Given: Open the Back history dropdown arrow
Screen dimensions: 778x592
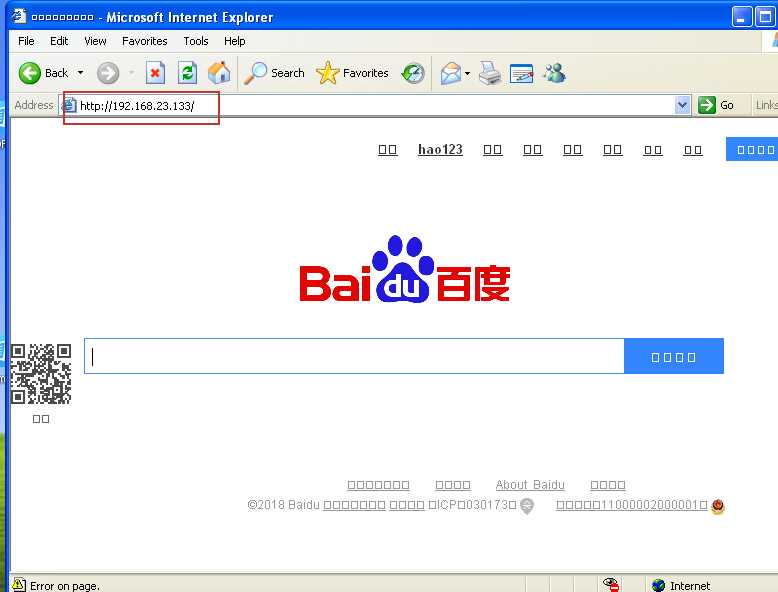Looking at the screenshot, I should tap(80, 73).
